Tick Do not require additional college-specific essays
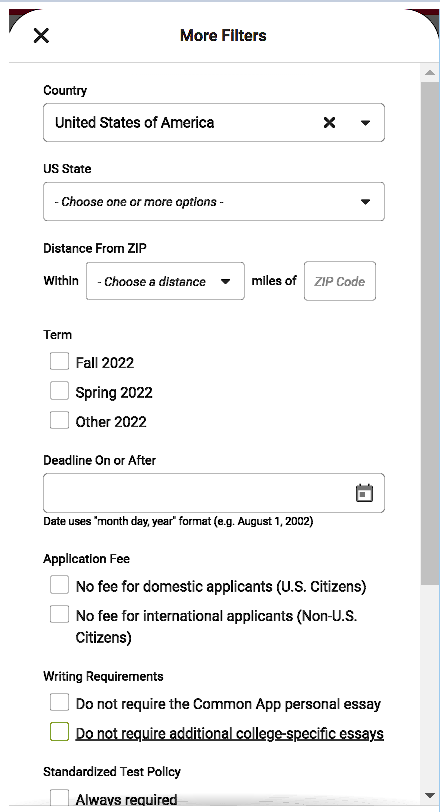The image size is (440, 812). [x=60, y=732]
